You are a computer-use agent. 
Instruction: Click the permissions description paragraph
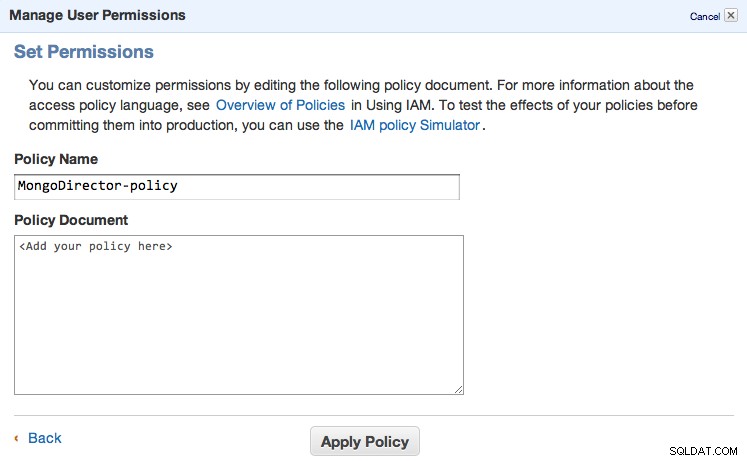(x=363, y=105)
